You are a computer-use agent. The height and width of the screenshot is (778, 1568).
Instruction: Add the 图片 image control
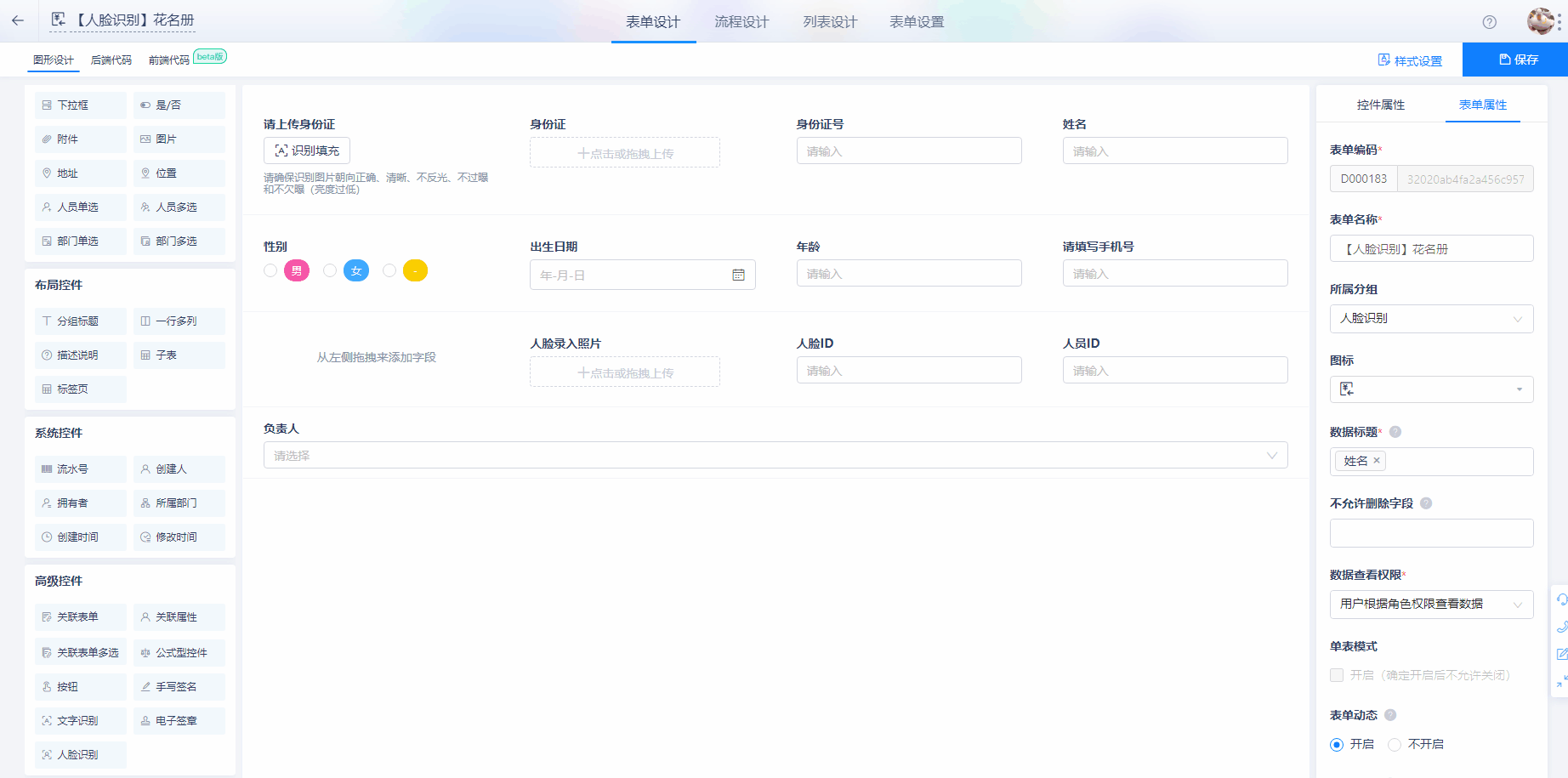pos(179,139)
